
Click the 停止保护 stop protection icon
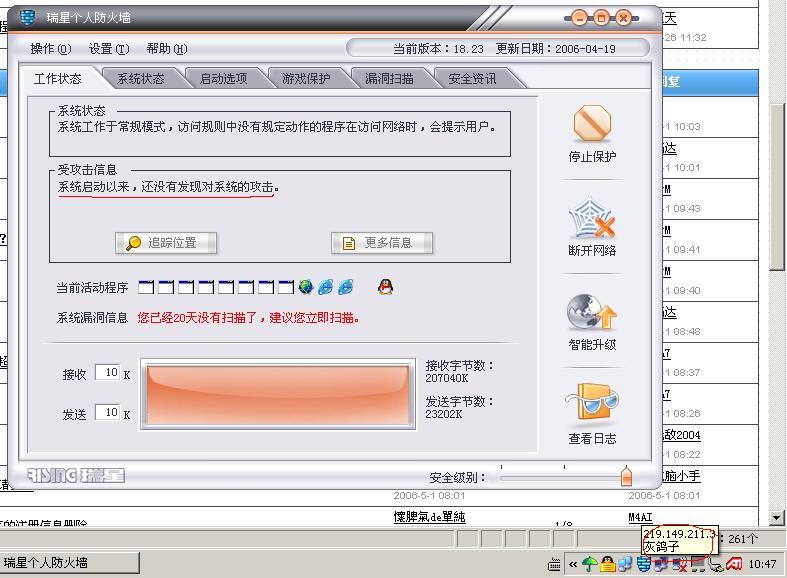click(592, 123)
